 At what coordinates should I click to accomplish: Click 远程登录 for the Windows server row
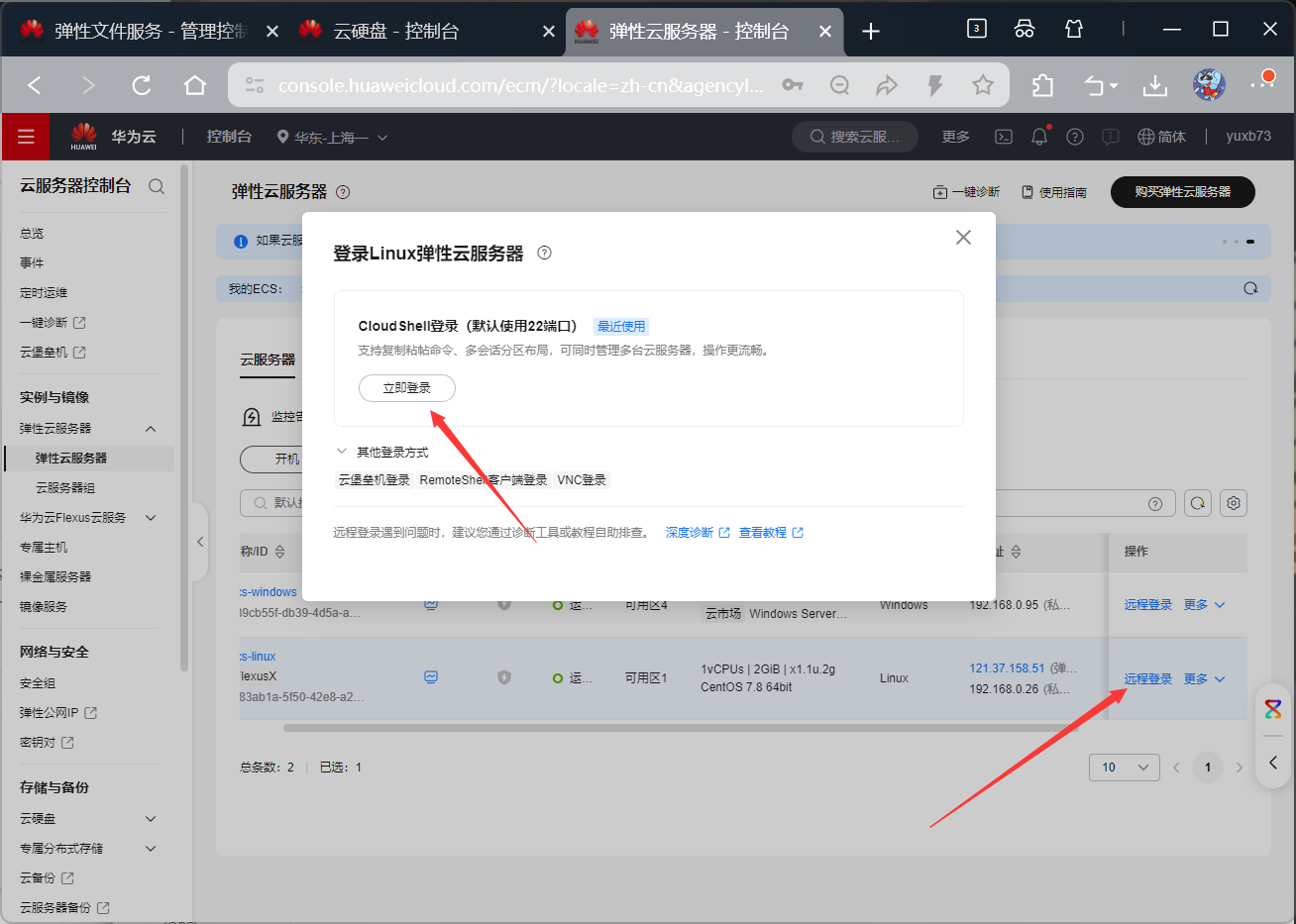[1147, 605]
